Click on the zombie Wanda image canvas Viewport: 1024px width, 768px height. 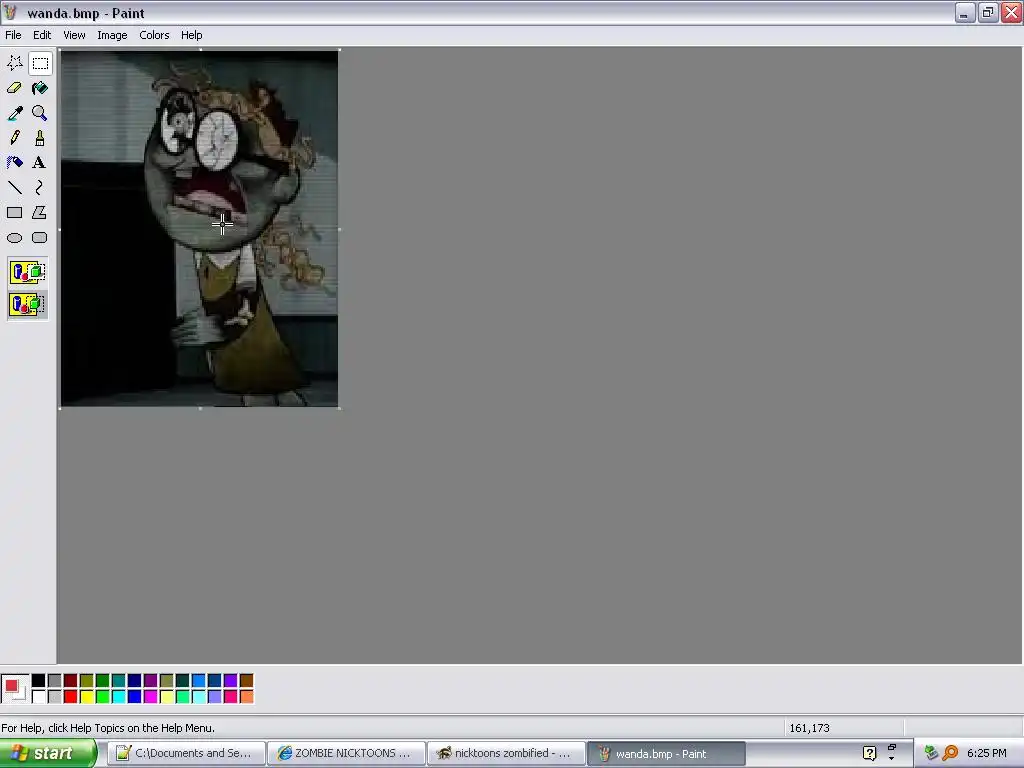(x=199, y=229)
